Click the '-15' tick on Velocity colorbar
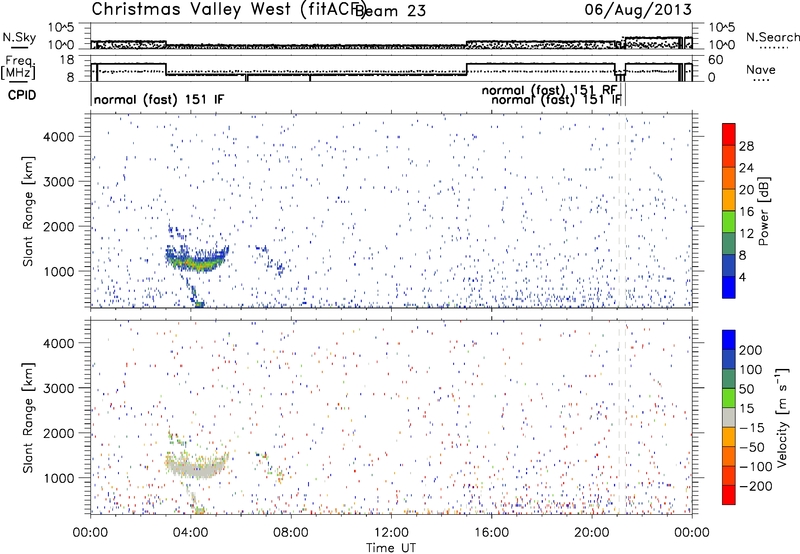Screen dimensions: 800x554 [752, 428]
